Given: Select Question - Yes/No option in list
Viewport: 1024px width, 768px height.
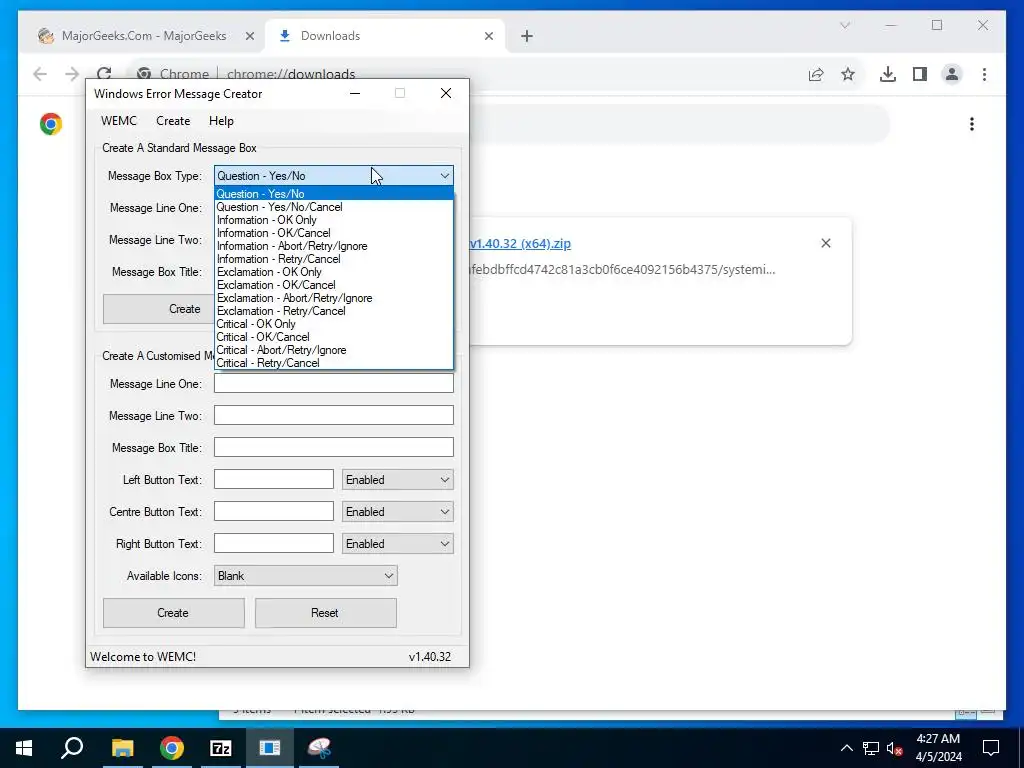Looking at the screenshot, I should (334, 194).
